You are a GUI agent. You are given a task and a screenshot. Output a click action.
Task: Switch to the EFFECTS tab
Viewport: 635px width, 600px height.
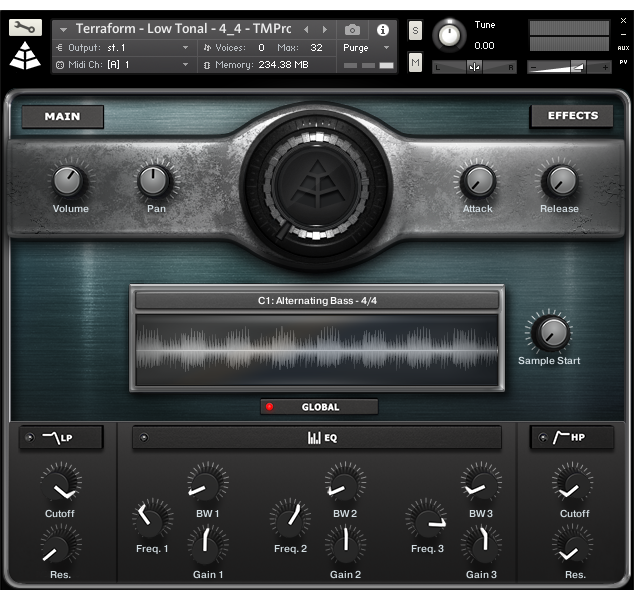pos(572,116)
